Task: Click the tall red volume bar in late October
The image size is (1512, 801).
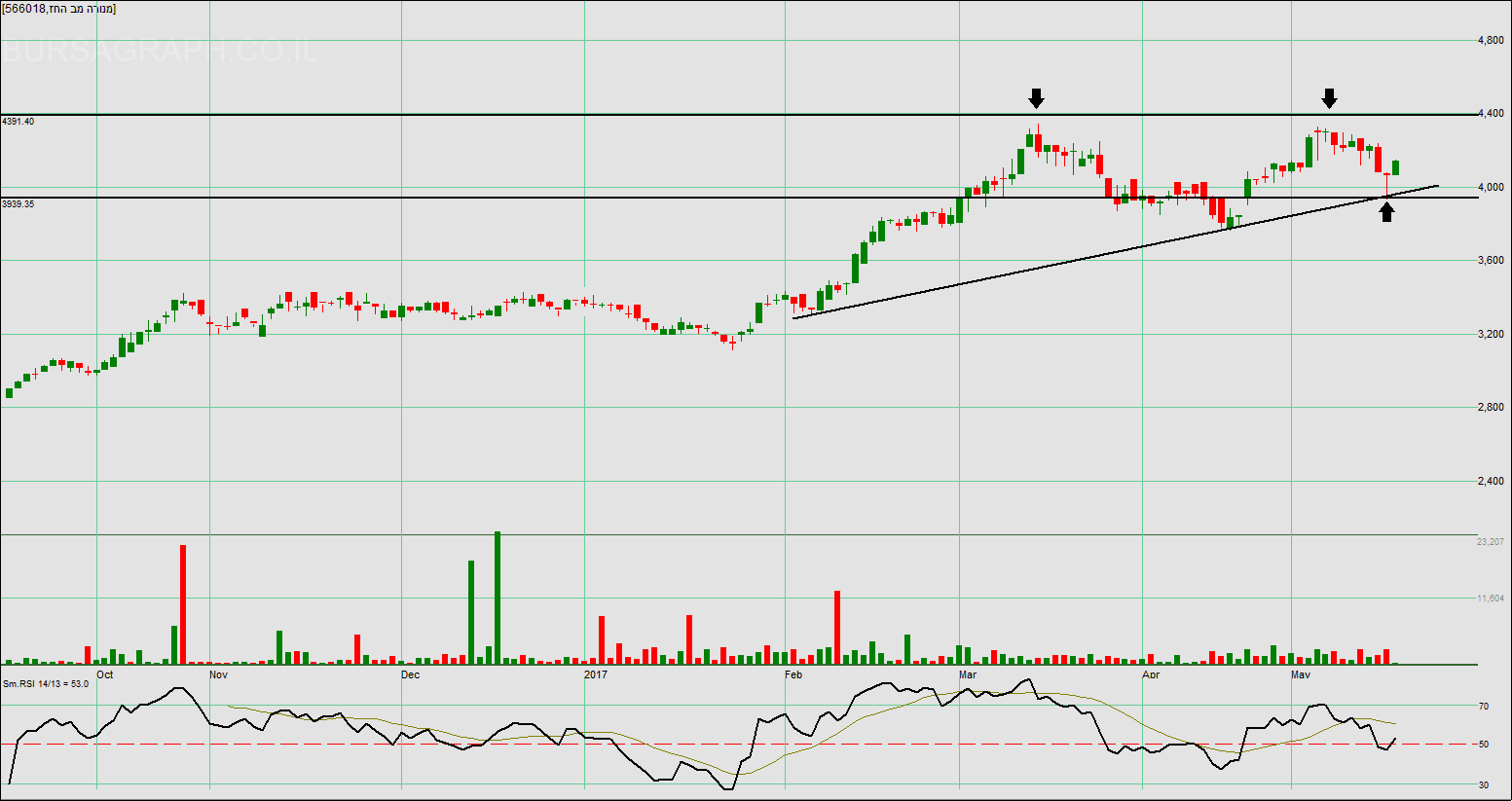Action: [182, 603]
